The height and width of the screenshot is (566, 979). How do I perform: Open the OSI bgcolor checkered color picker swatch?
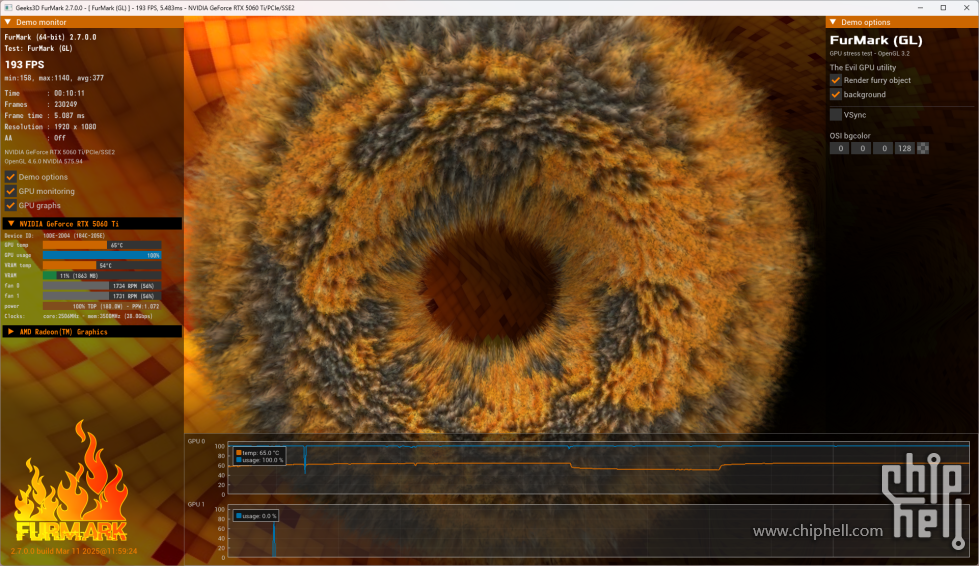(923, 148)
